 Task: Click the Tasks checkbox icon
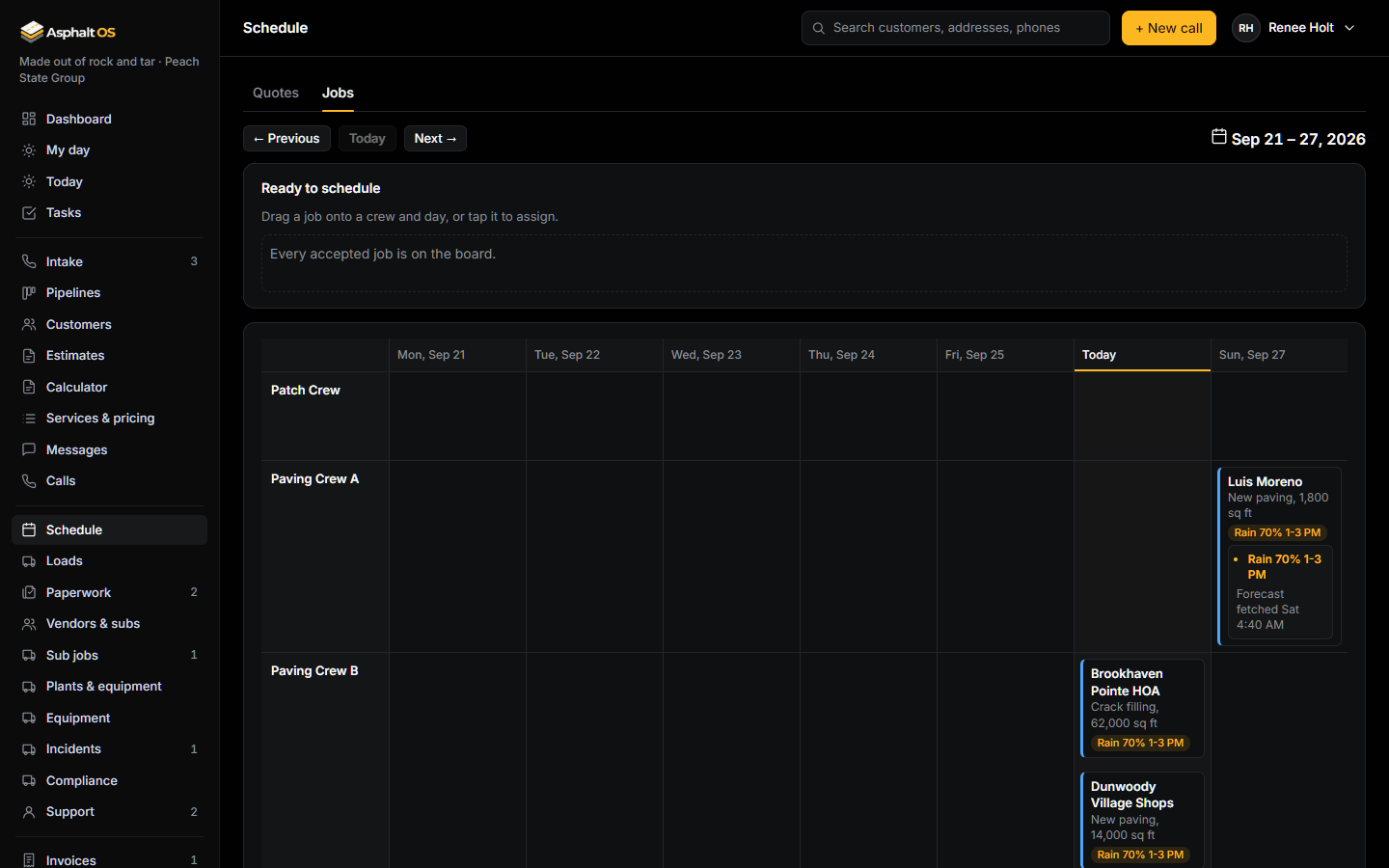coord(29,213)
